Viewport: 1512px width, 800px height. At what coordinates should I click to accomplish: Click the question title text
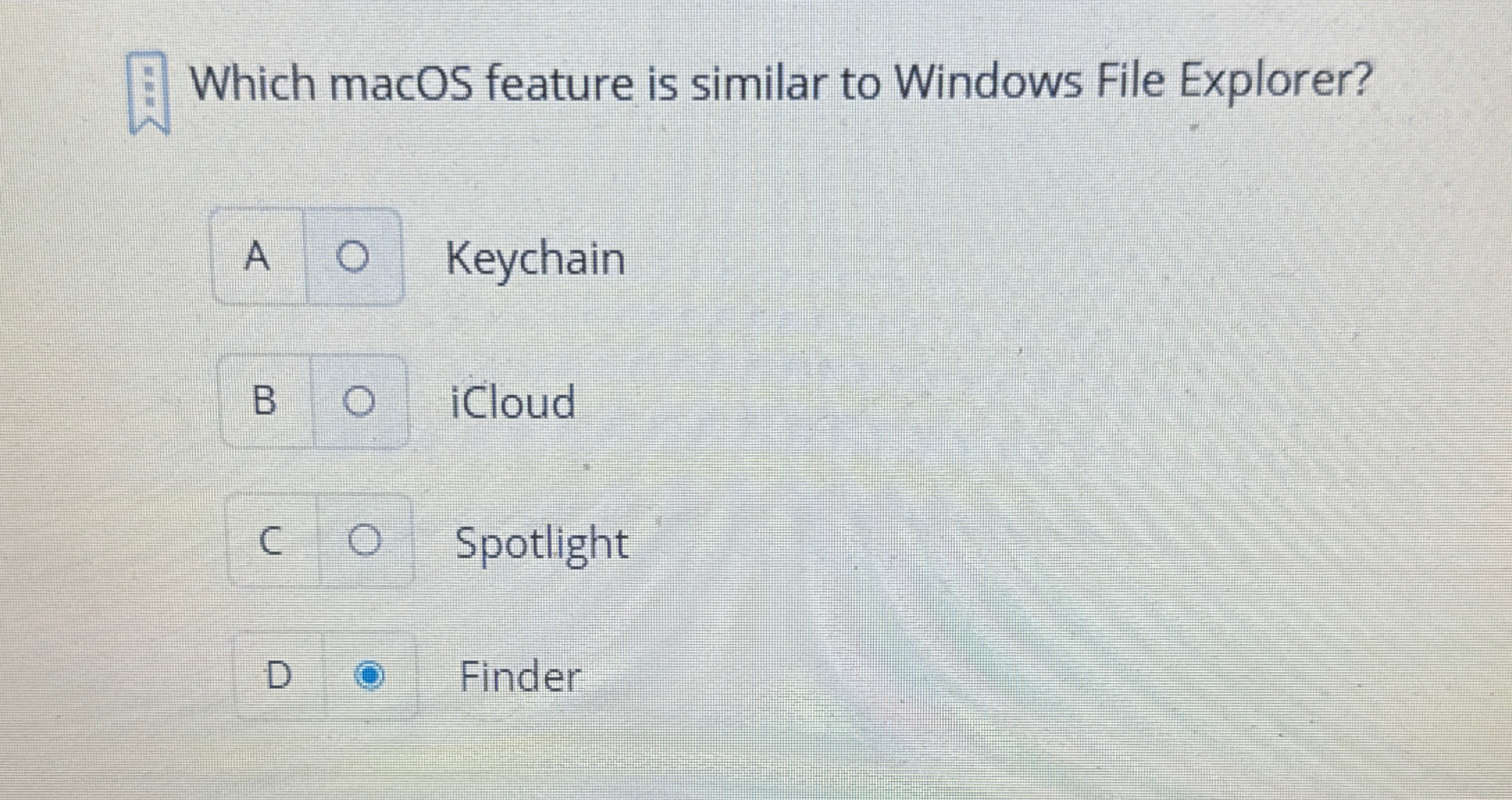778,83
